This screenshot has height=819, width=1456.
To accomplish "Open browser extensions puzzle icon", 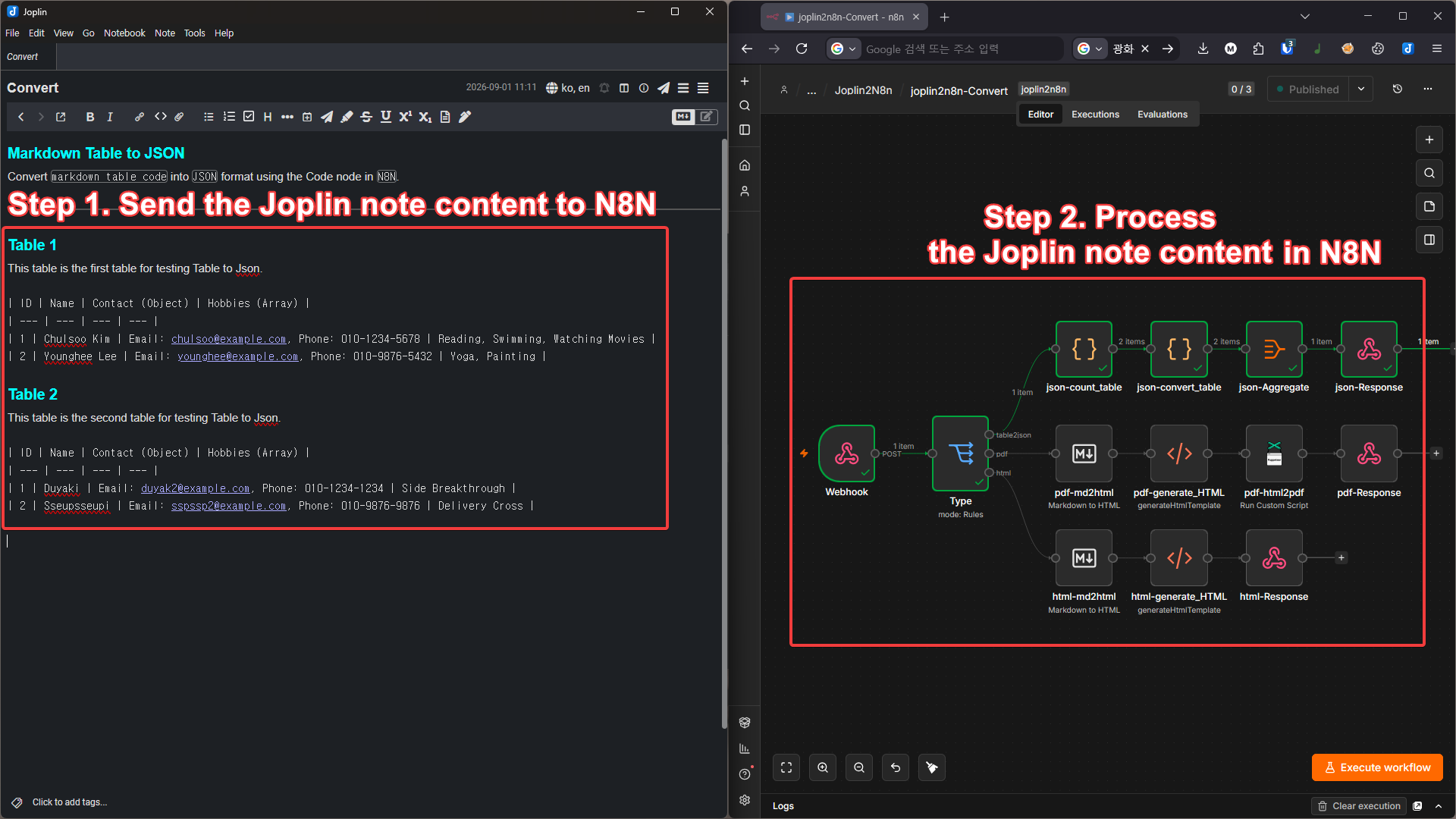I will [1259, 49].
